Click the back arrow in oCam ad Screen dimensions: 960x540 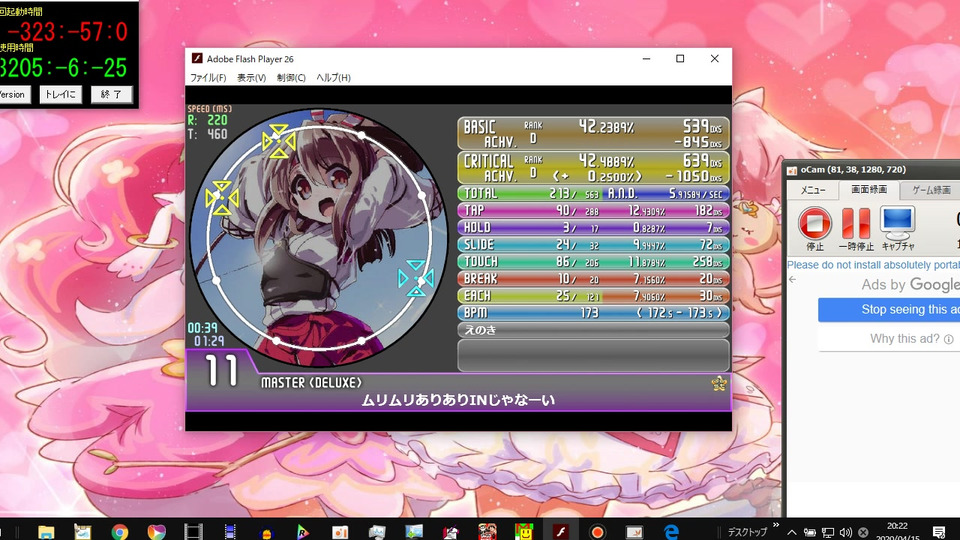coord(793,280)
